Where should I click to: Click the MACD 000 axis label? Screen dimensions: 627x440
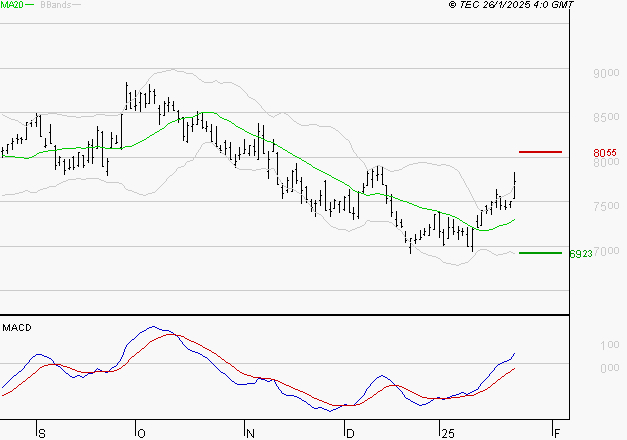click(x=610, y=368)
